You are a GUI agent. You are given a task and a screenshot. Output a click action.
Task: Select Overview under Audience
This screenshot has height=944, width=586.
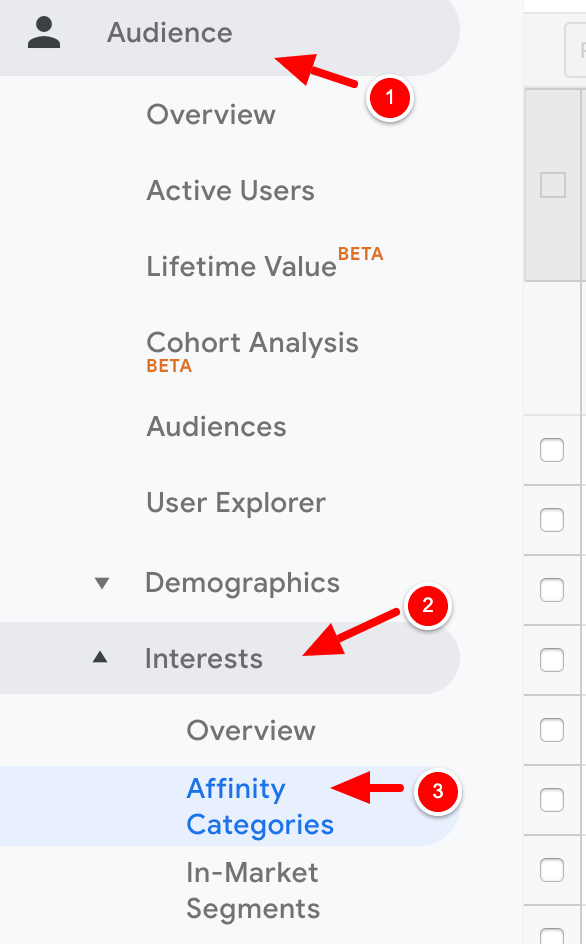tap(210, 114)
